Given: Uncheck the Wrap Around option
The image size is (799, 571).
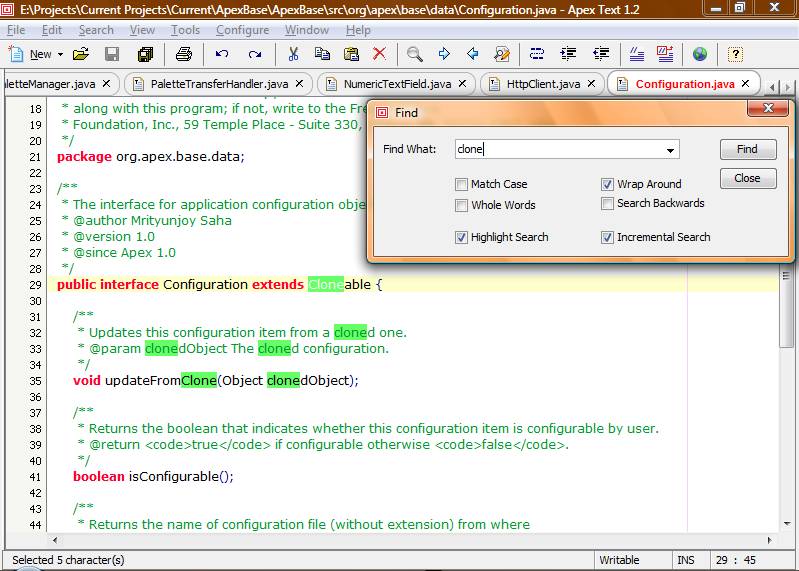Looking at the screenshot, I should click(x=607, y=184).
